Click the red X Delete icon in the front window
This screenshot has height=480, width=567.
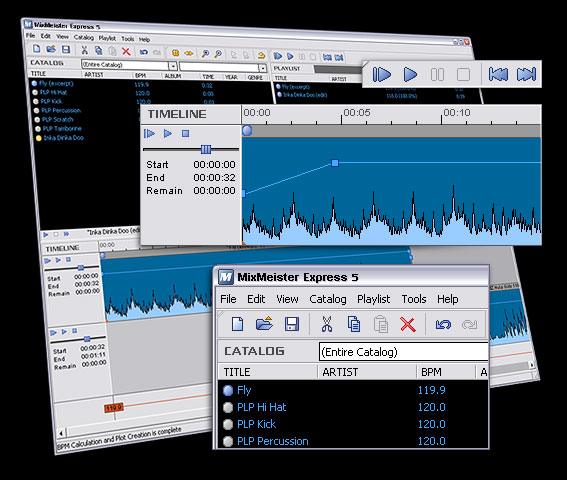pos(408,324)
